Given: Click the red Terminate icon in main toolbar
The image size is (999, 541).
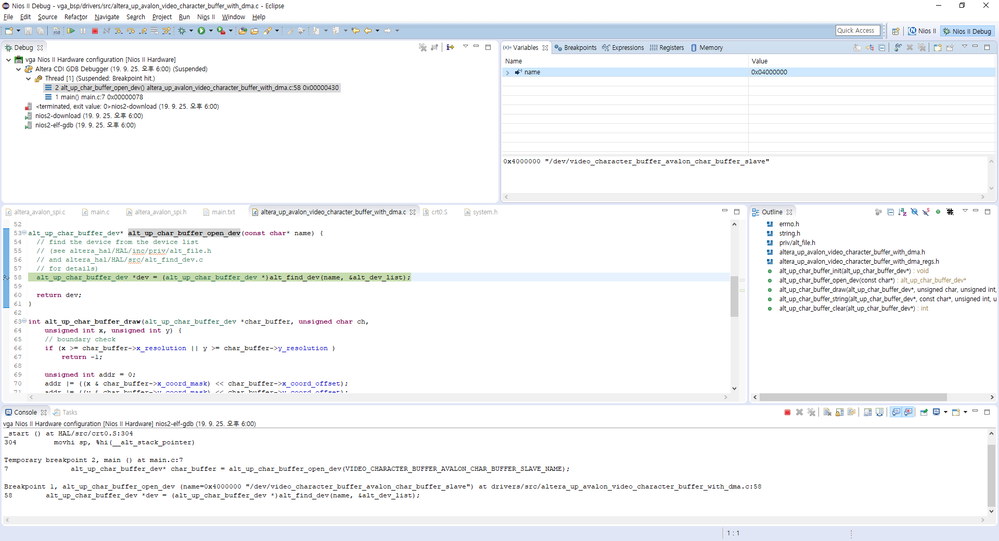Looking at the screenshot, I should (x=95, y=31).
